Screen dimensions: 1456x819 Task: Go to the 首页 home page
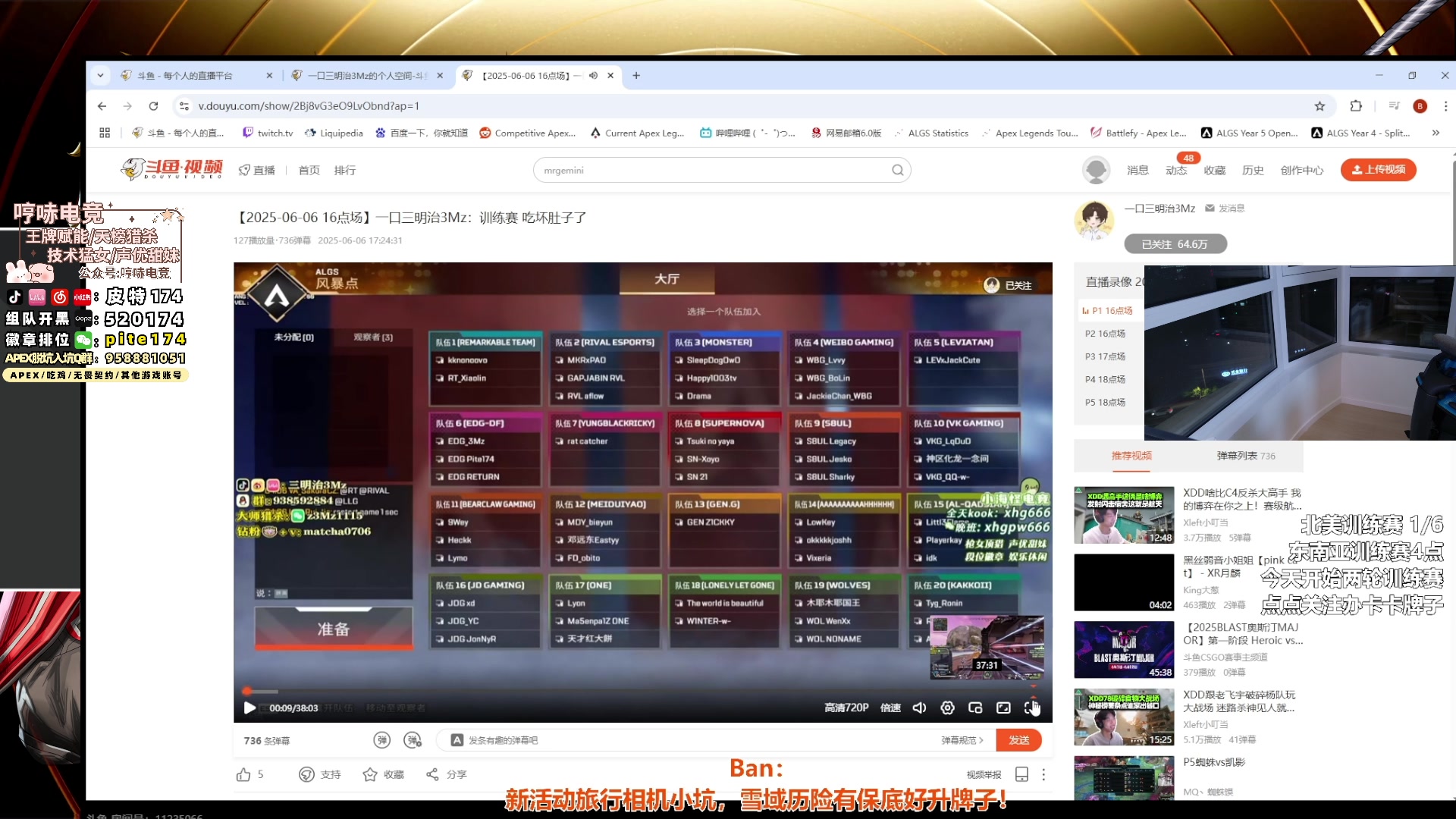pyautogui.click(x=309, y=170)
